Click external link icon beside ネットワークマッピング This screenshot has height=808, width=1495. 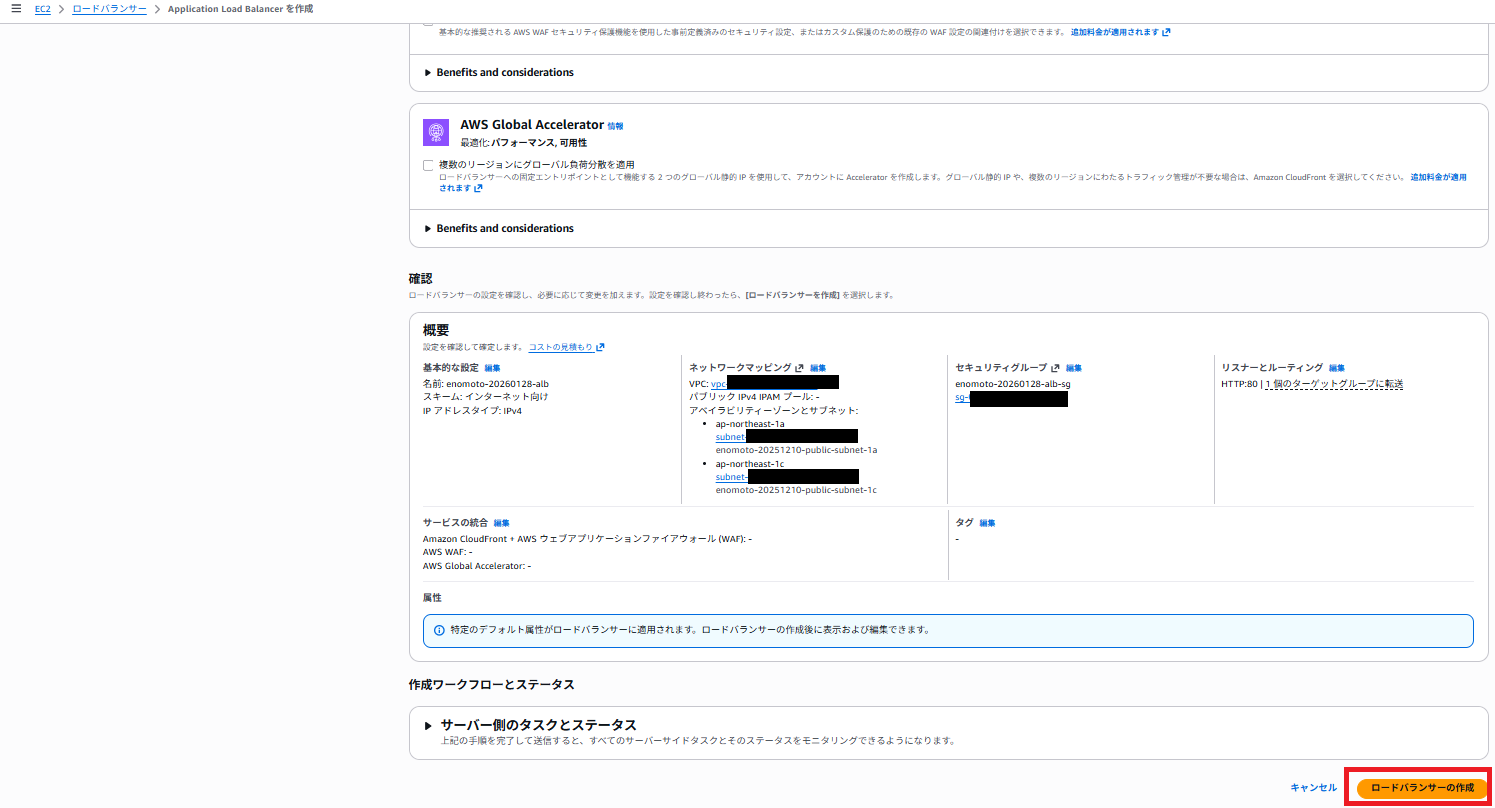coord(799,368)
